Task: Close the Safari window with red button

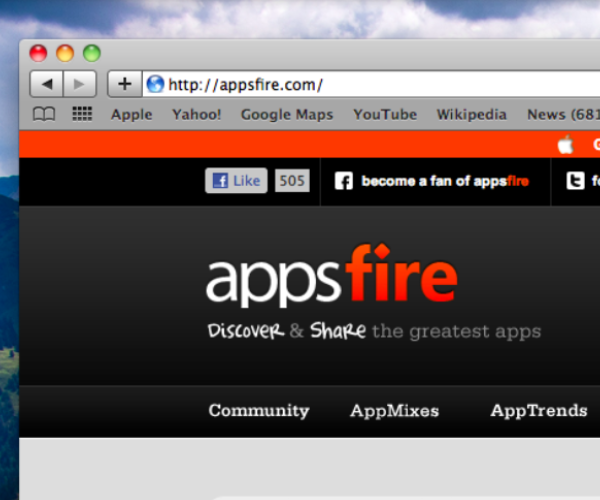Action: 38,53
